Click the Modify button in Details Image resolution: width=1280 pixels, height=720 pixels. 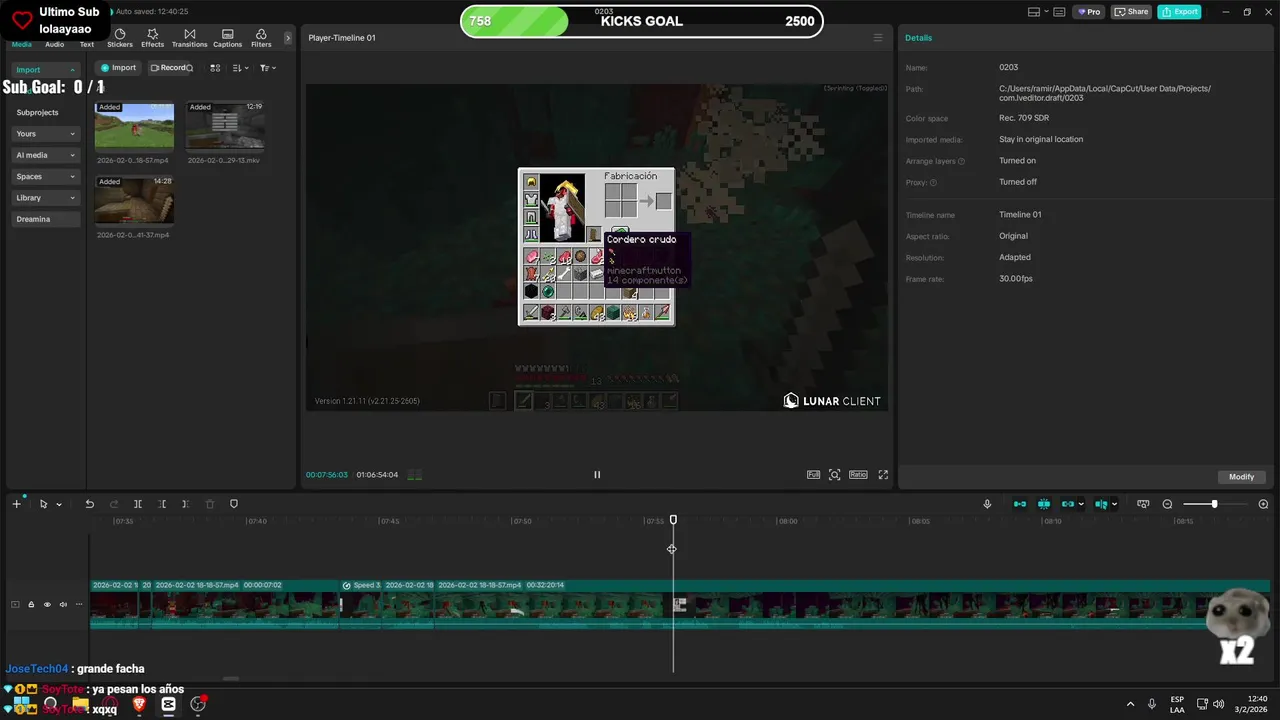tap(1241, 477)
